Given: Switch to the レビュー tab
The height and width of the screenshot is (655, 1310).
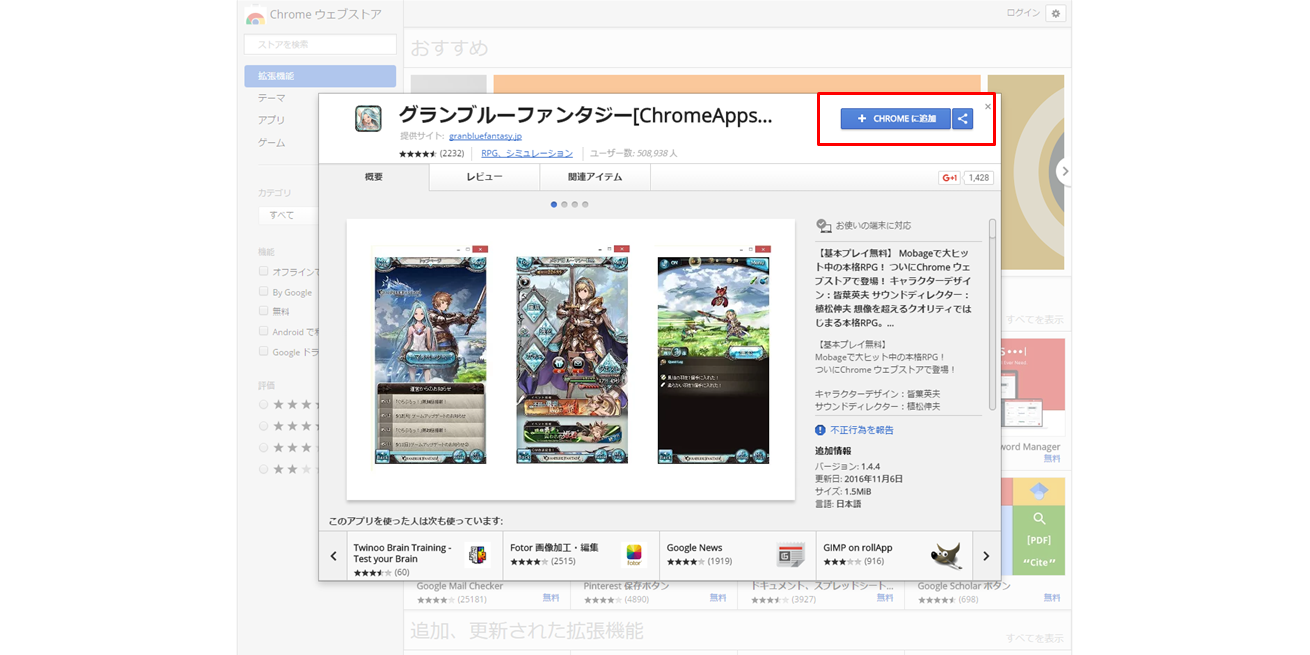Looking at the screenshot, I should coord(485,177).
